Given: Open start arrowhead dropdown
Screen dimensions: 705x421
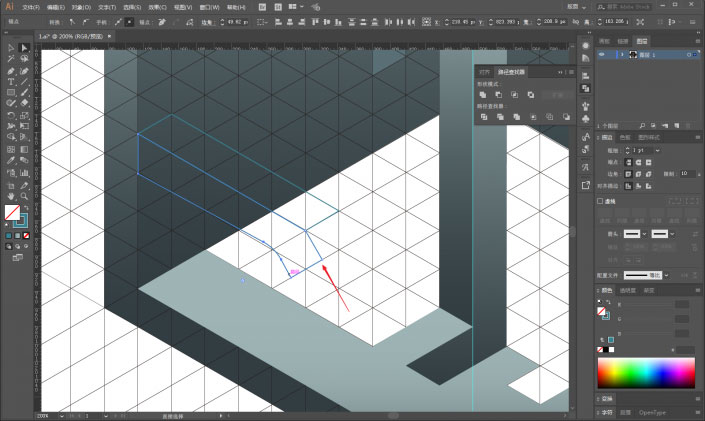Looking at the screenshot, I should (644, 234).
